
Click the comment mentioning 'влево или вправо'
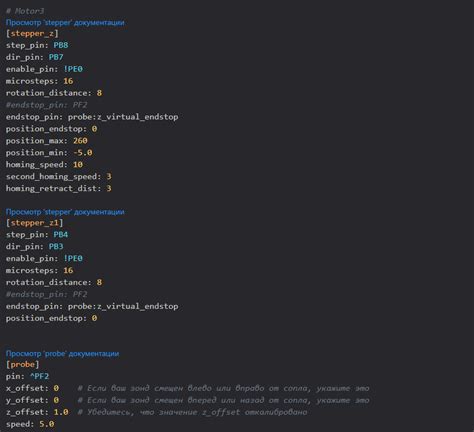point(223,388)
